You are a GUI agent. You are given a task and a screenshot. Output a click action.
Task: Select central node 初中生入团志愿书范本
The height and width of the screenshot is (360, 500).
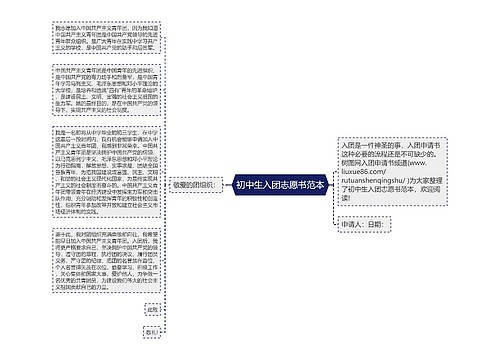[x=280, y=185]
